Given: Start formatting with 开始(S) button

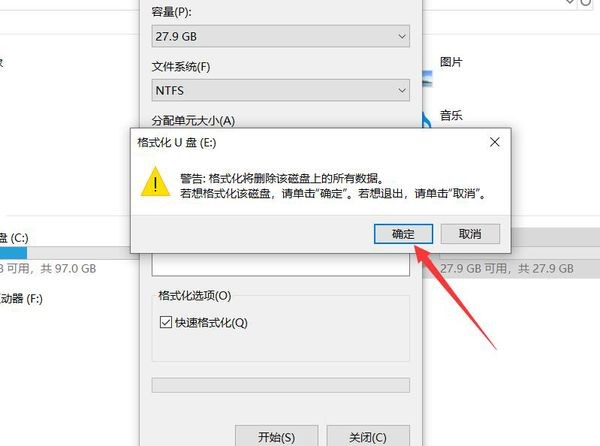Looking at the screenshot, I should click(276, 436).
